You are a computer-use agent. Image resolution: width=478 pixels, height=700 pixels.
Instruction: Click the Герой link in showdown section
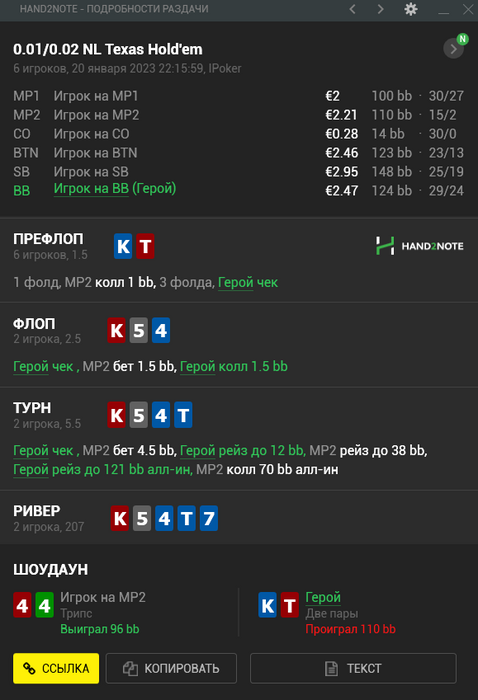pos(323,597)
